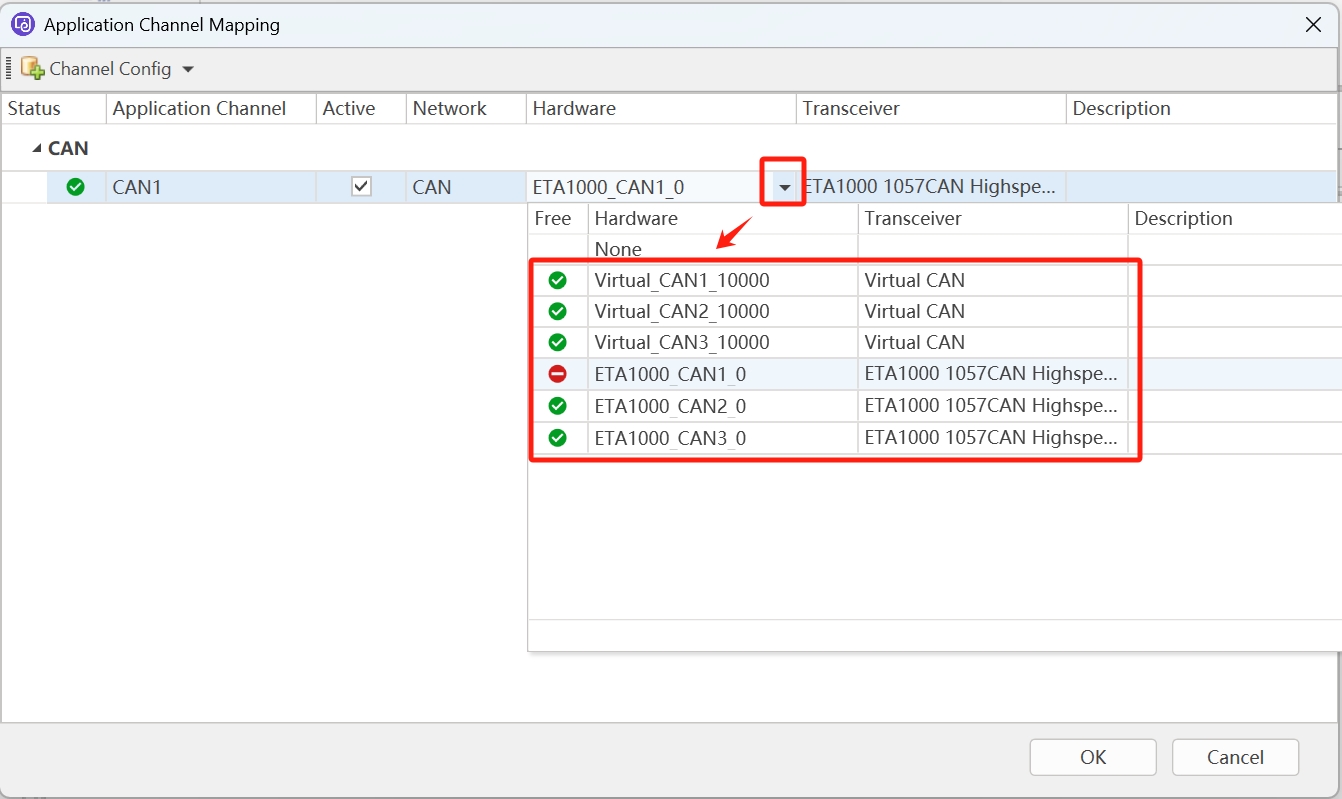The height and width of the screenshot is (799, 1342).
Task: Click the red busy icon beside ETA1000_CAN1_0
Action: pyautogui.click(x=558, y=374)
